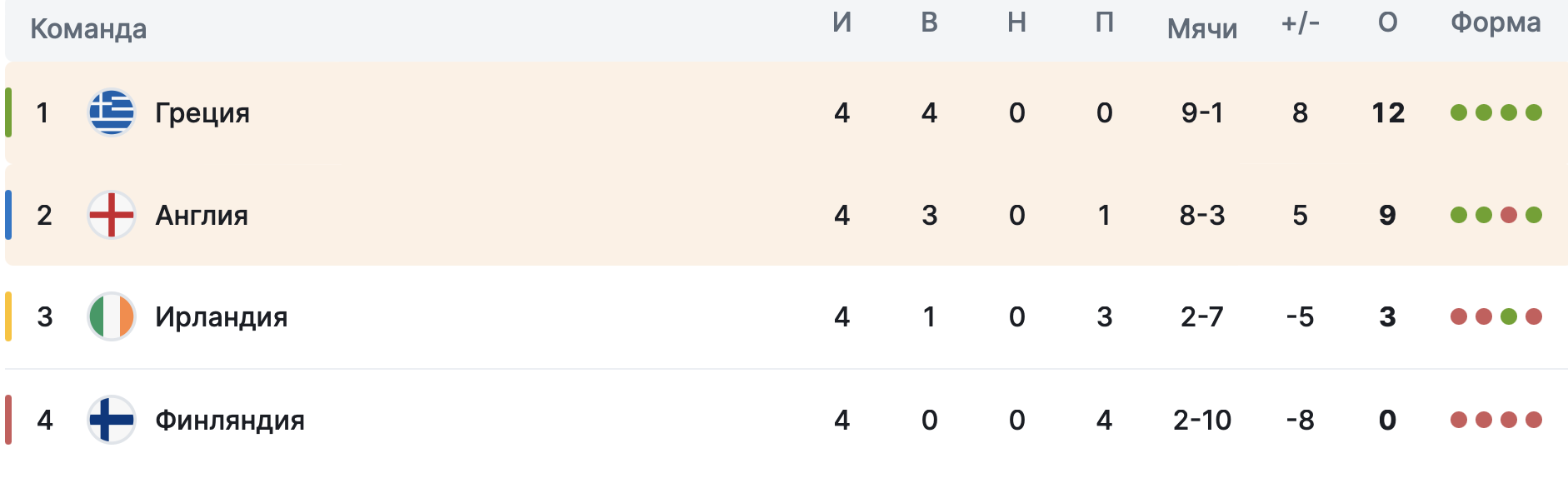Click the +/- goal difference header
The width and height of the screenshot is (1568, 478).
[x=1300, y=22]
